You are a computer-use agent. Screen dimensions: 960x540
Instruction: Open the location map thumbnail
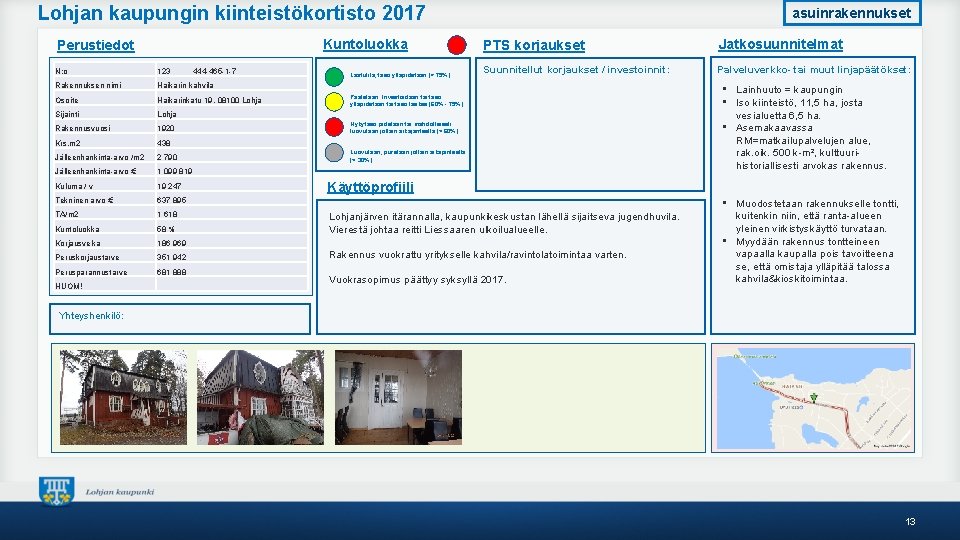pyautogui.click(x=814, y=398)
